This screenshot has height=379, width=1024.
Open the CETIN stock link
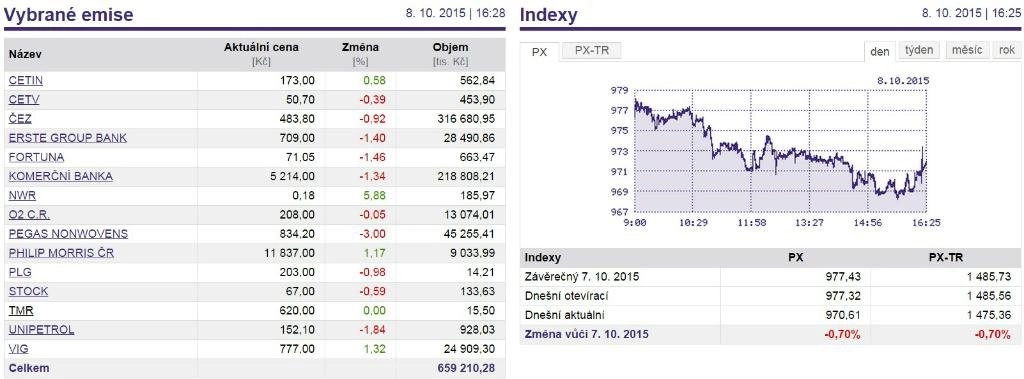pyautogui.click(x=26, y=80)
